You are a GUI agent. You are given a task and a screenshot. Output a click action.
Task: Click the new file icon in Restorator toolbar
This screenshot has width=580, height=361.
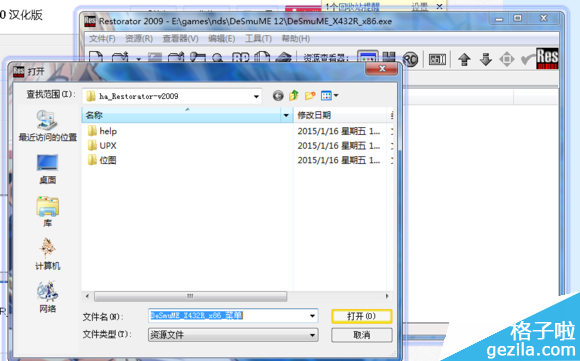tap(96, 57)
